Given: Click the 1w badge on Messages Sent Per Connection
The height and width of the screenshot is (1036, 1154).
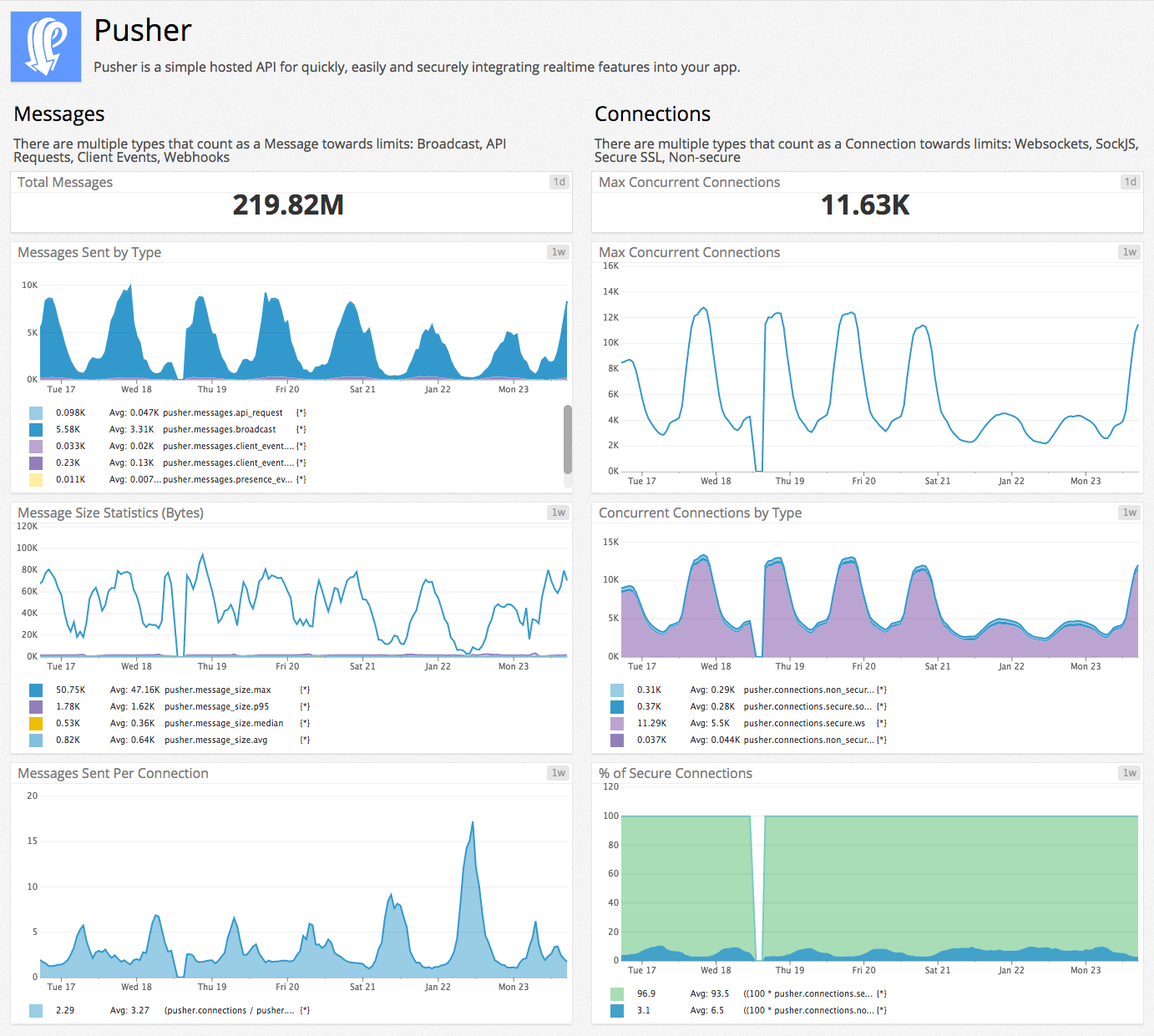Looking at the screenshot, I should tap(559, 773).
